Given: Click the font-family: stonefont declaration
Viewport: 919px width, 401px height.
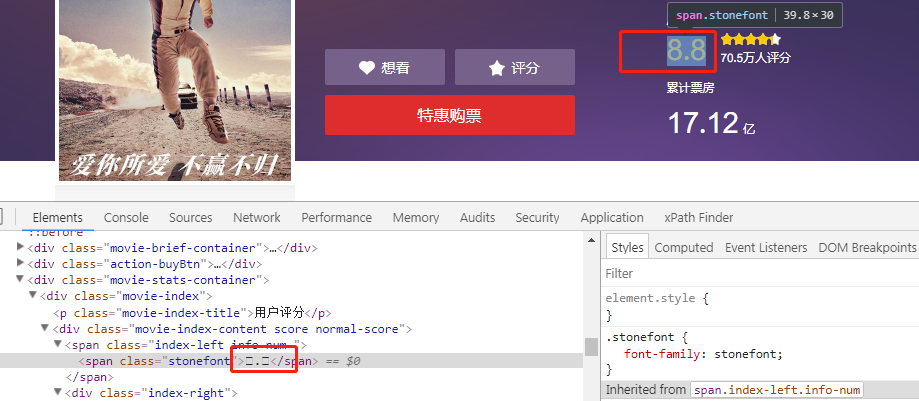Looking at the screenshot, I should (x=704, y=354).
